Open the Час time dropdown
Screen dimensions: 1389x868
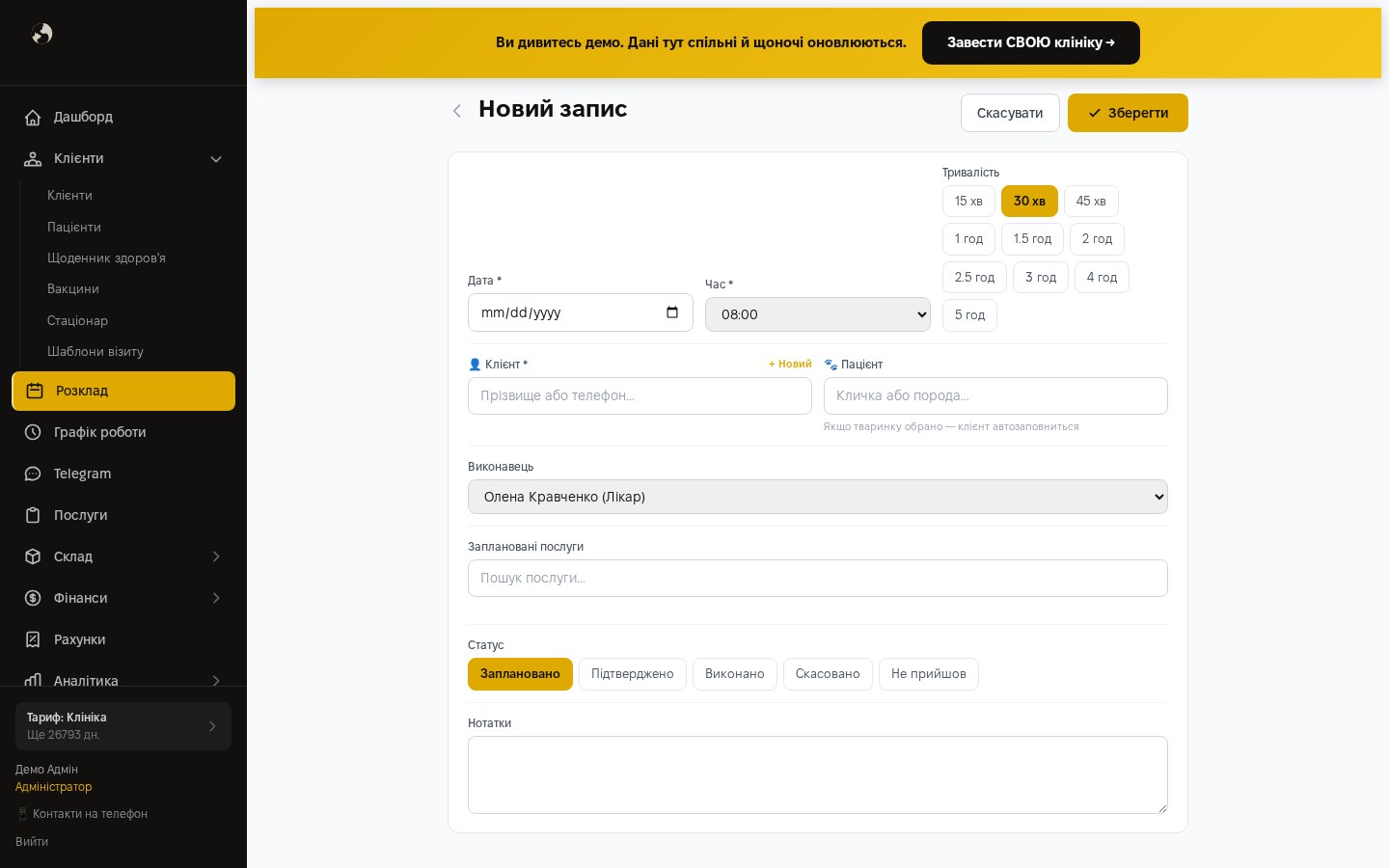pos(818,314)
